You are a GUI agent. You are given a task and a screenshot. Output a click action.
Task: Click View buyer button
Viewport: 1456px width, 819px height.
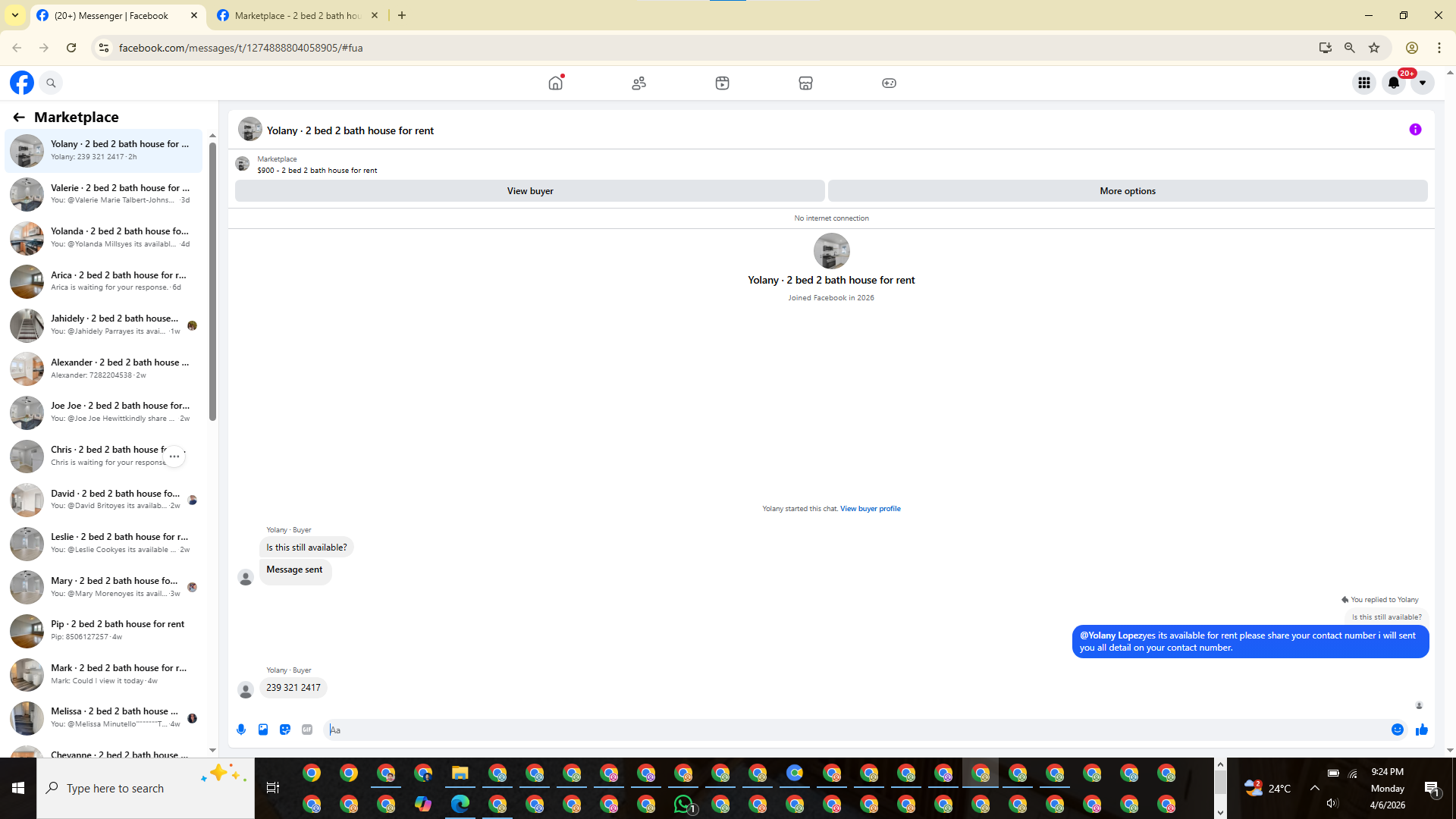(530, 191)
